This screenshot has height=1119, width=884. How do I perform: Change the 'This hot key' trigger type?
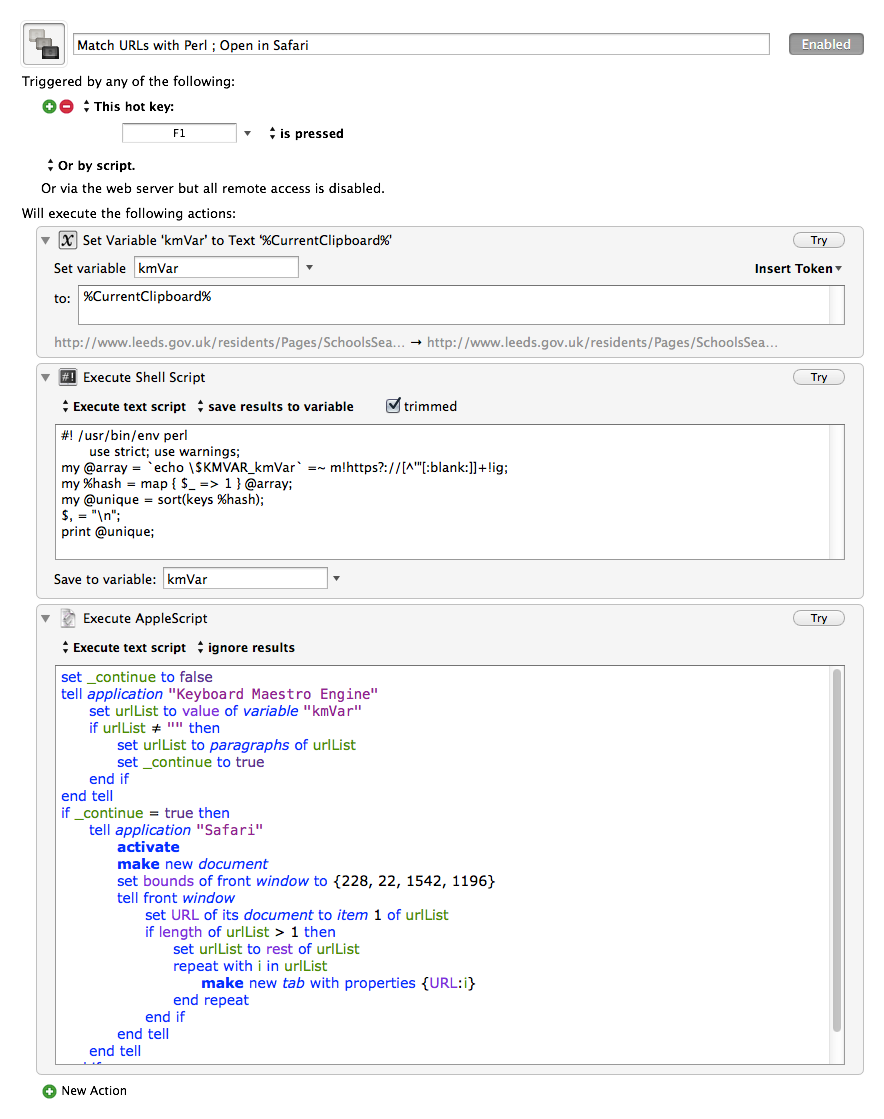pyautogui.click(x=128, y=106)
